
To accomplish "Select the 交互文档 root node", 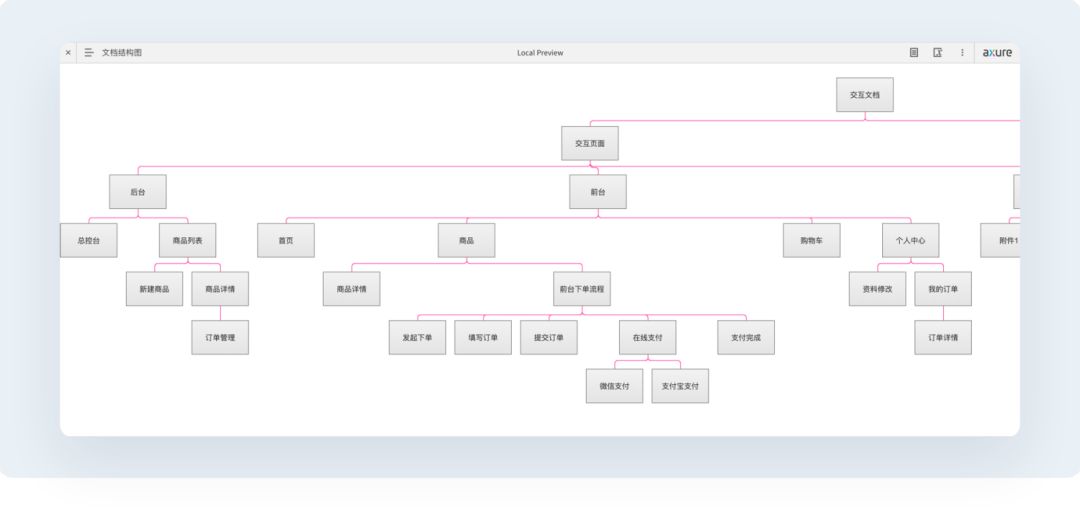I will click(x=865, y=94).
